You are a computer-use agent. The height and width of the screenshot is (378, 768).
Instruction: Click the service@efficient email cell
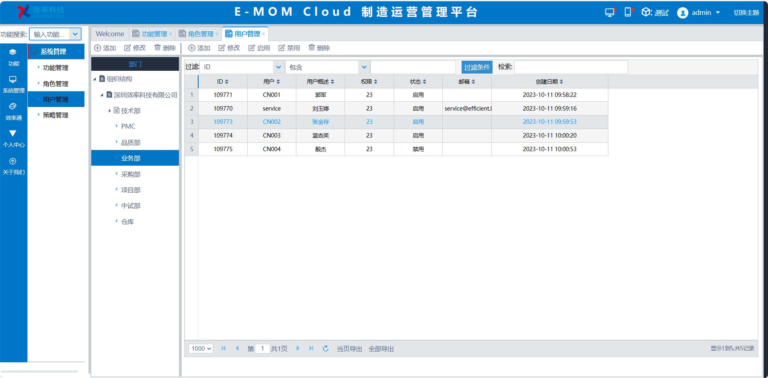click(x=467, y=109)
